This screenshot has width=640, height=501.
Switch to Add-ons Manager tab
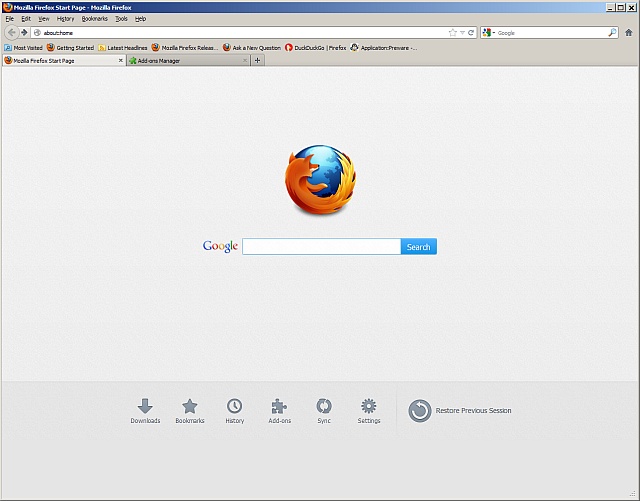(188, 60)
